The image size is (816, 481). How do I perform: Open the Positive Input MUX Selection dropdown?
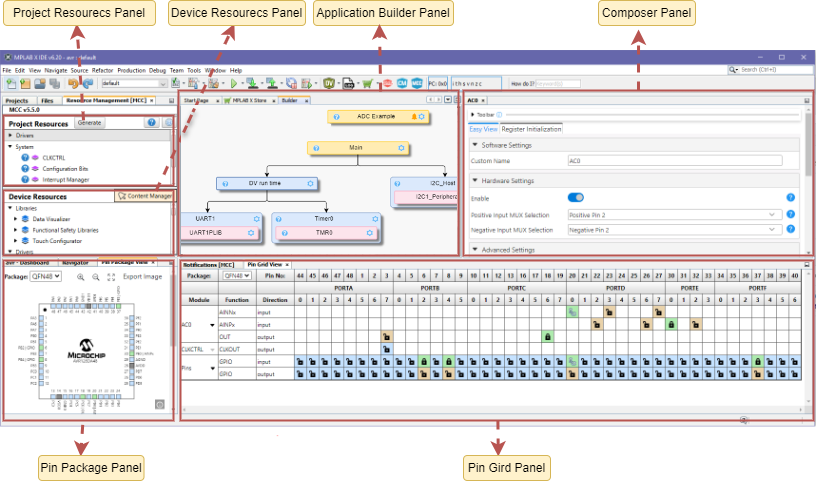click(x=673, y=214)
